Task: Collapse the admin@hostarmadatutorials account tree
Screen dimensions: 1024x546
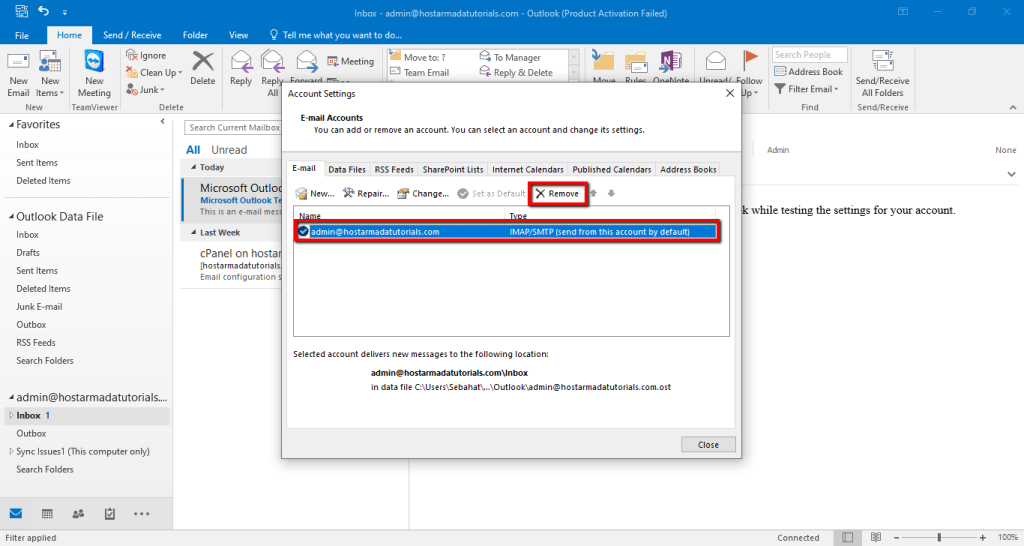Action: 11,397
